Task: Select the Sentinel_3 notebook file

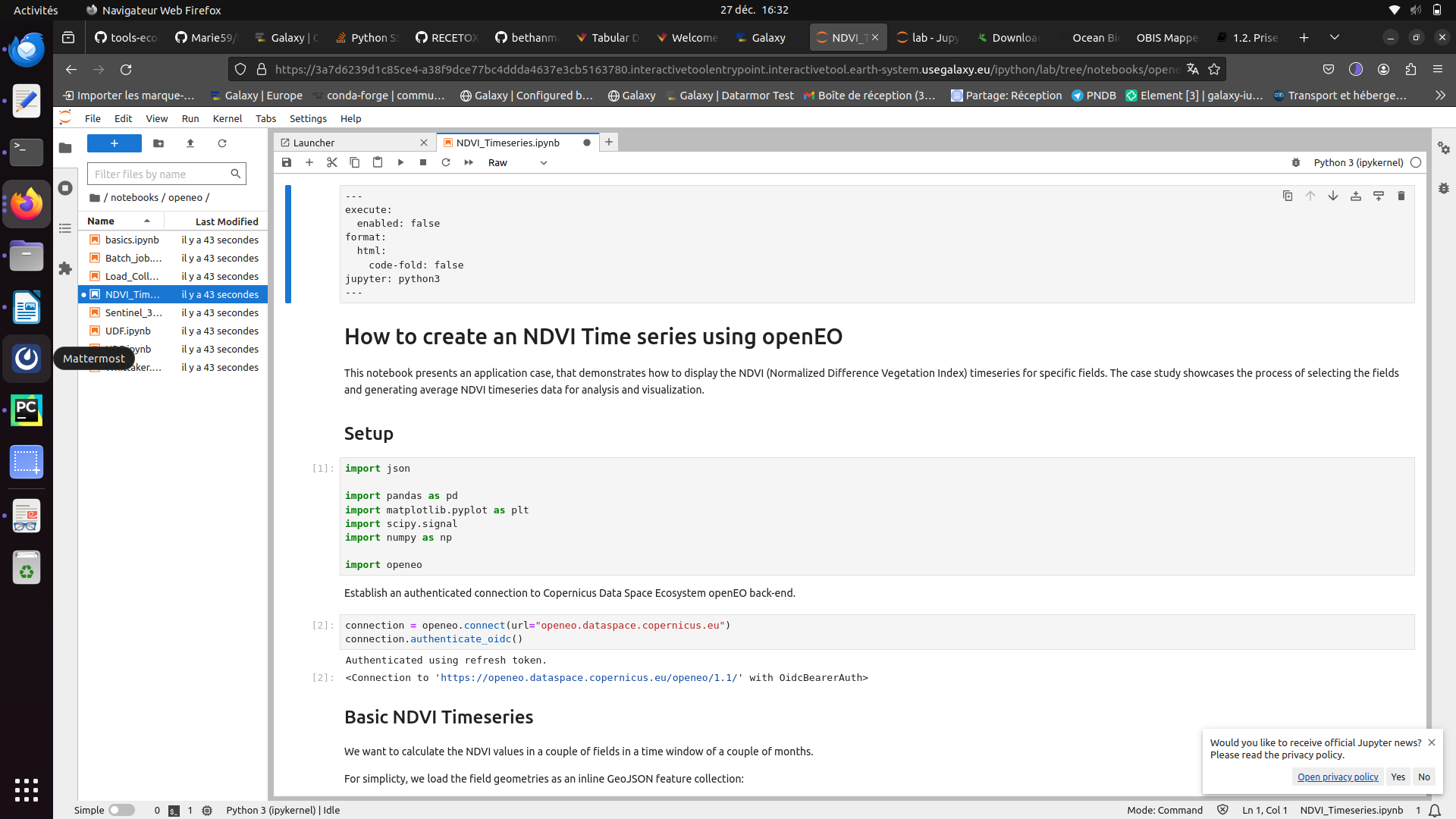Action: (173, 312)
